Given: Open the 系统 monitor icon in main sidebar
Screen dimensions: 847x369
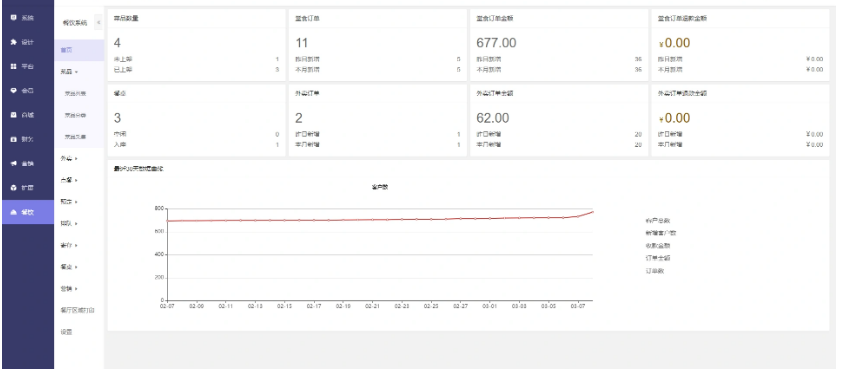Looking at the screenshot, I should 14,17.
